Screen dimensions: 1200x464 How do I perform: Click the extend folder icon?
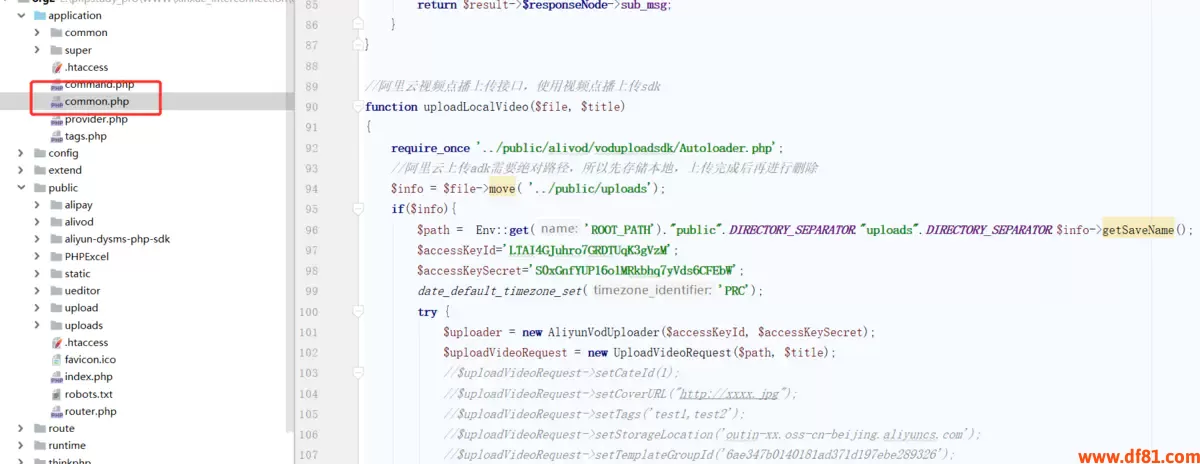click(39, 170)
